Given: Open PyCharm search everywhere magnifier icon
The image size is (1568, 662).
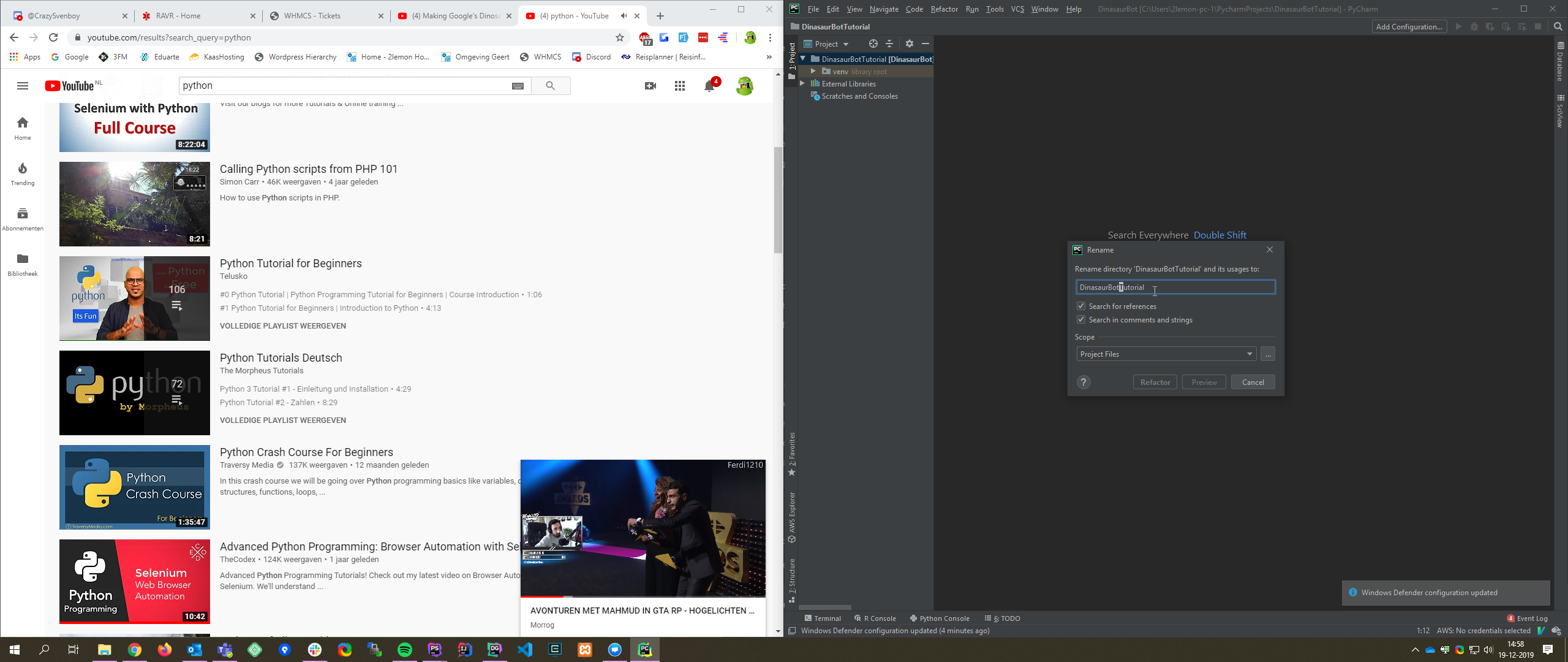Looking at the screenshot, I should click(x=1558, y=26).
